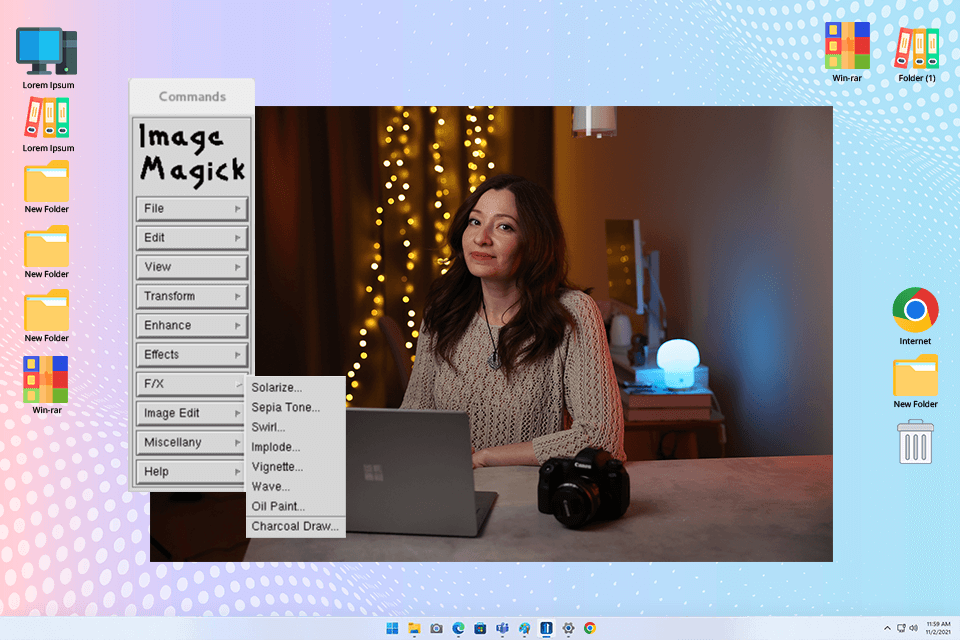Choose the Oil Paint... effect
Screen dimensions: 960x640
pos(296,506)
